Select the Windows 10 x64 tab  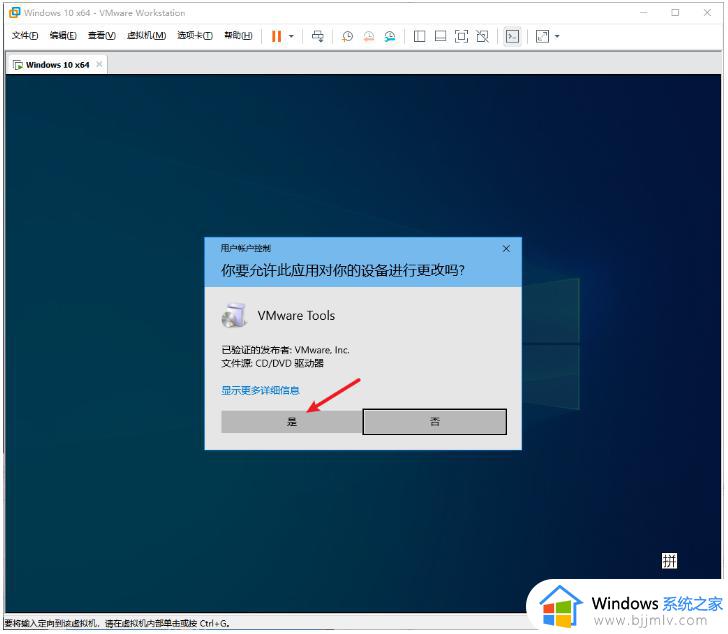click(x=57, y=65)
